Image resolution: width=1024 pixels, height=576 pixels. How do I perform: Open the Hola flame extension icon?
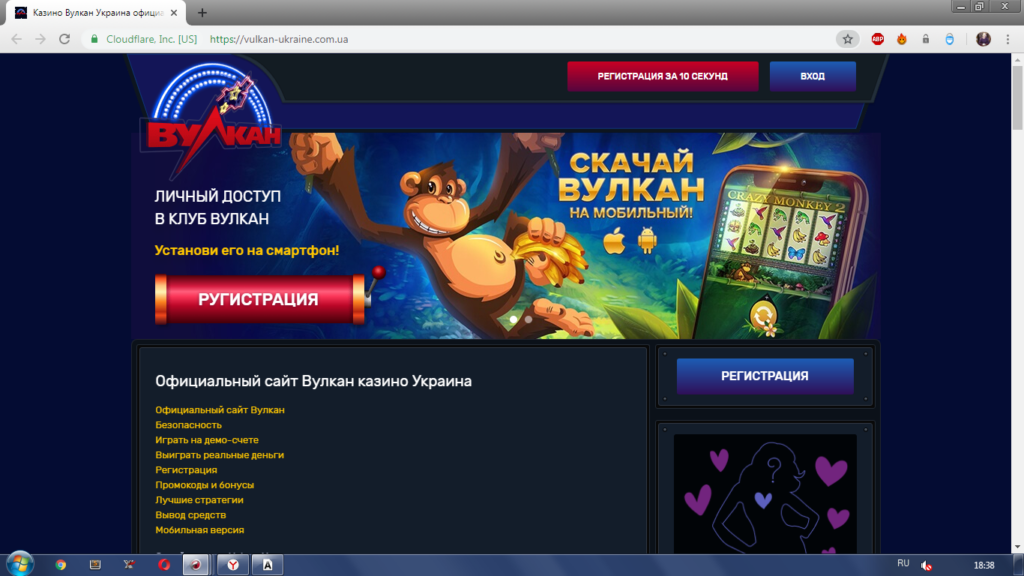tap(902, 39)
